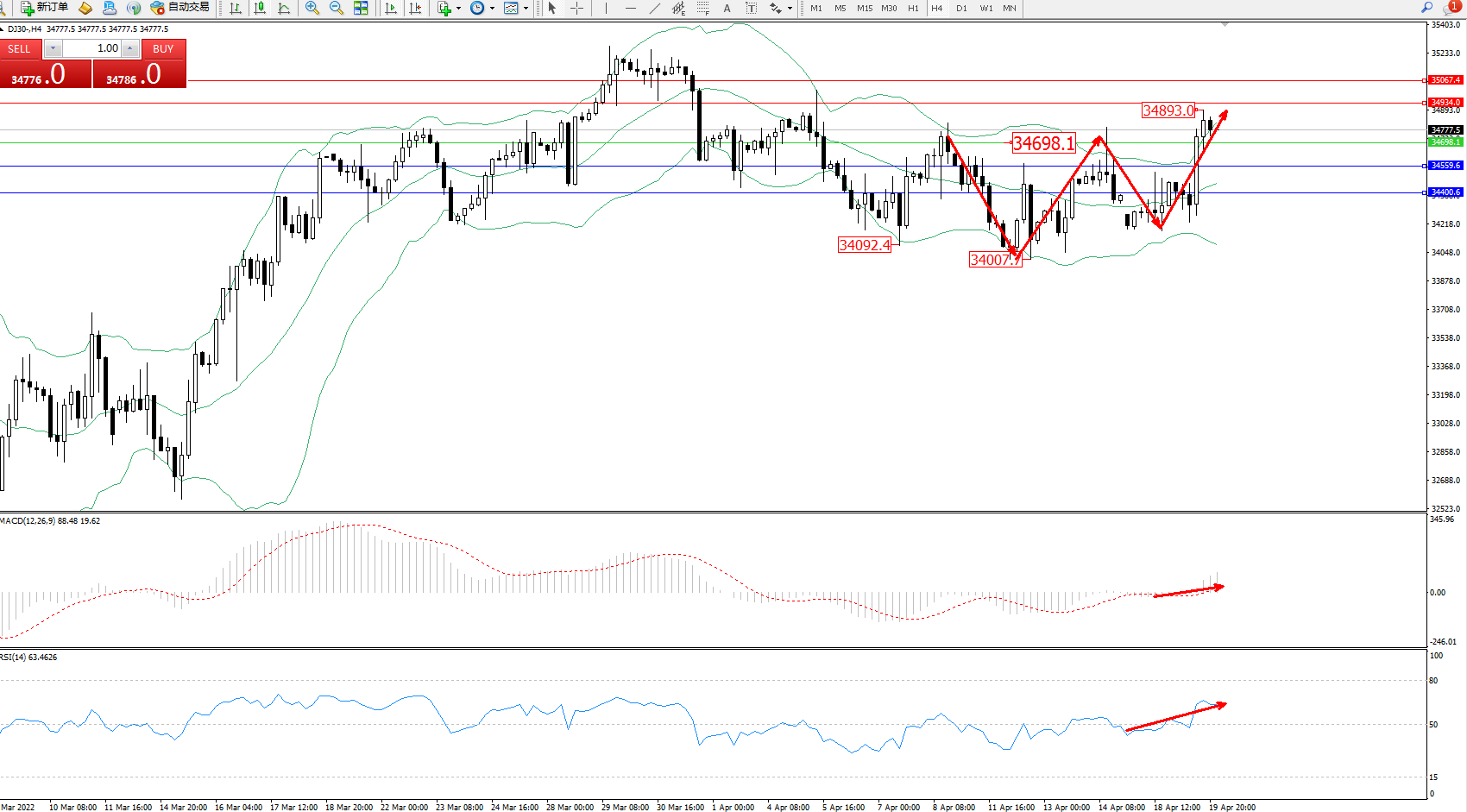Tile chart windows icon
Screen dimensions: 1467x812
(x=361, y=8)
